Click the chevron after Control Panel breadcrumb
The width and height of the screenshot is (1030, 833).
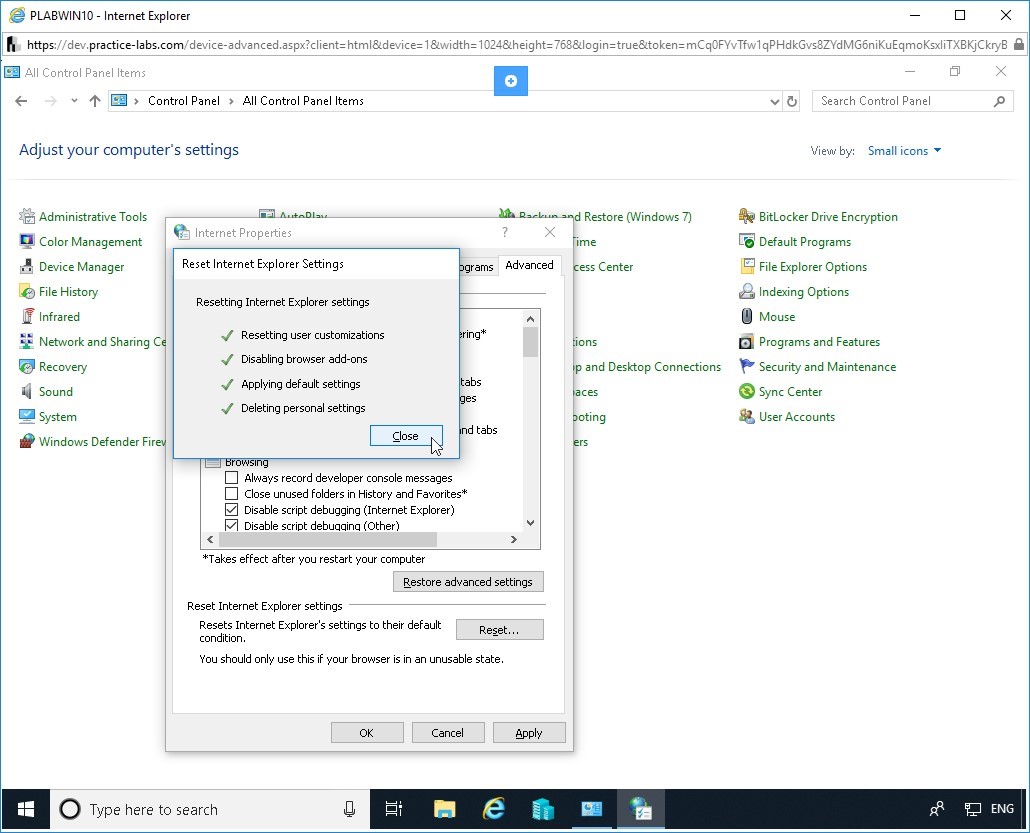(231, 101)
